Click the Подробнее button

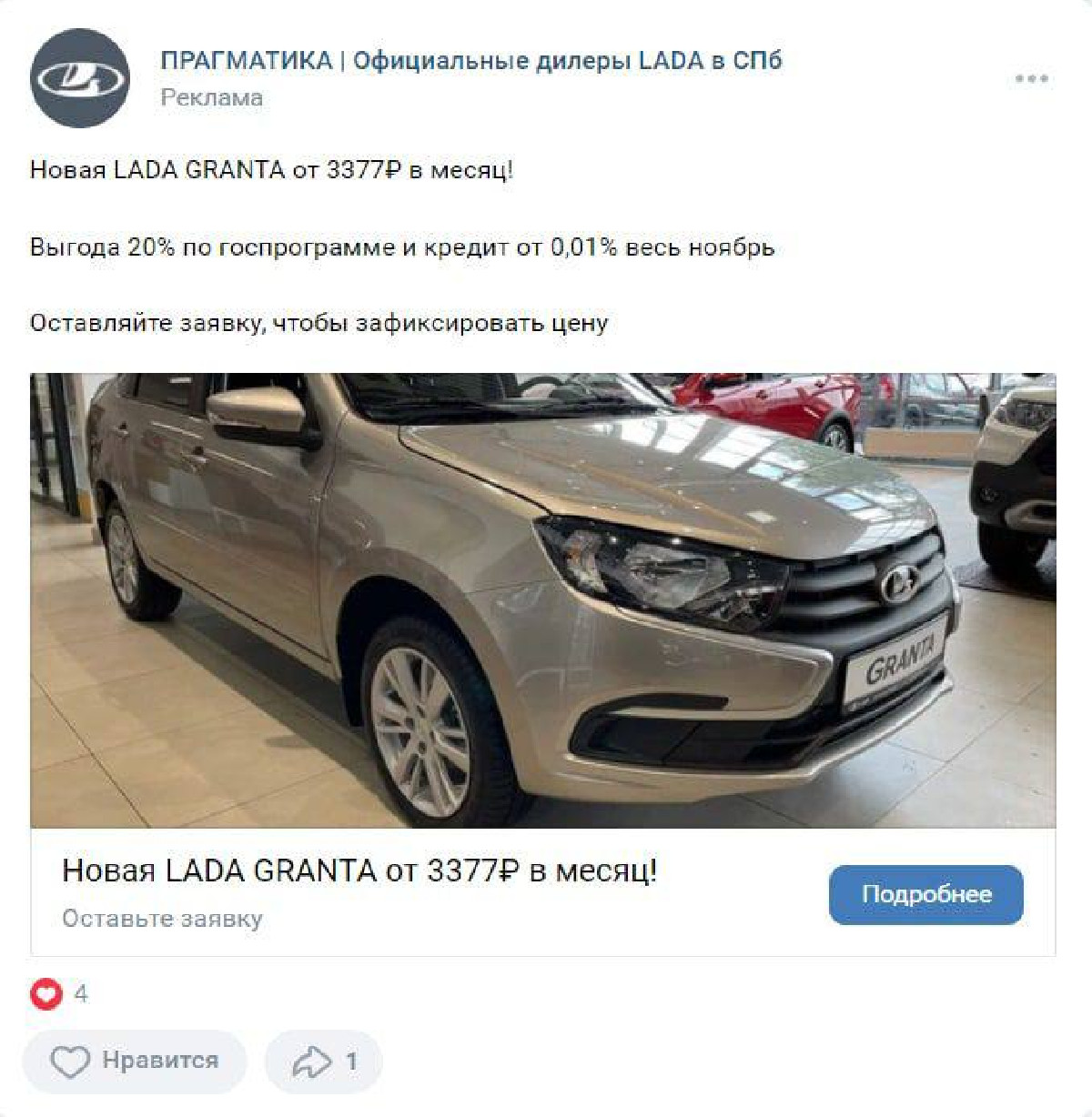click(926, 895)
